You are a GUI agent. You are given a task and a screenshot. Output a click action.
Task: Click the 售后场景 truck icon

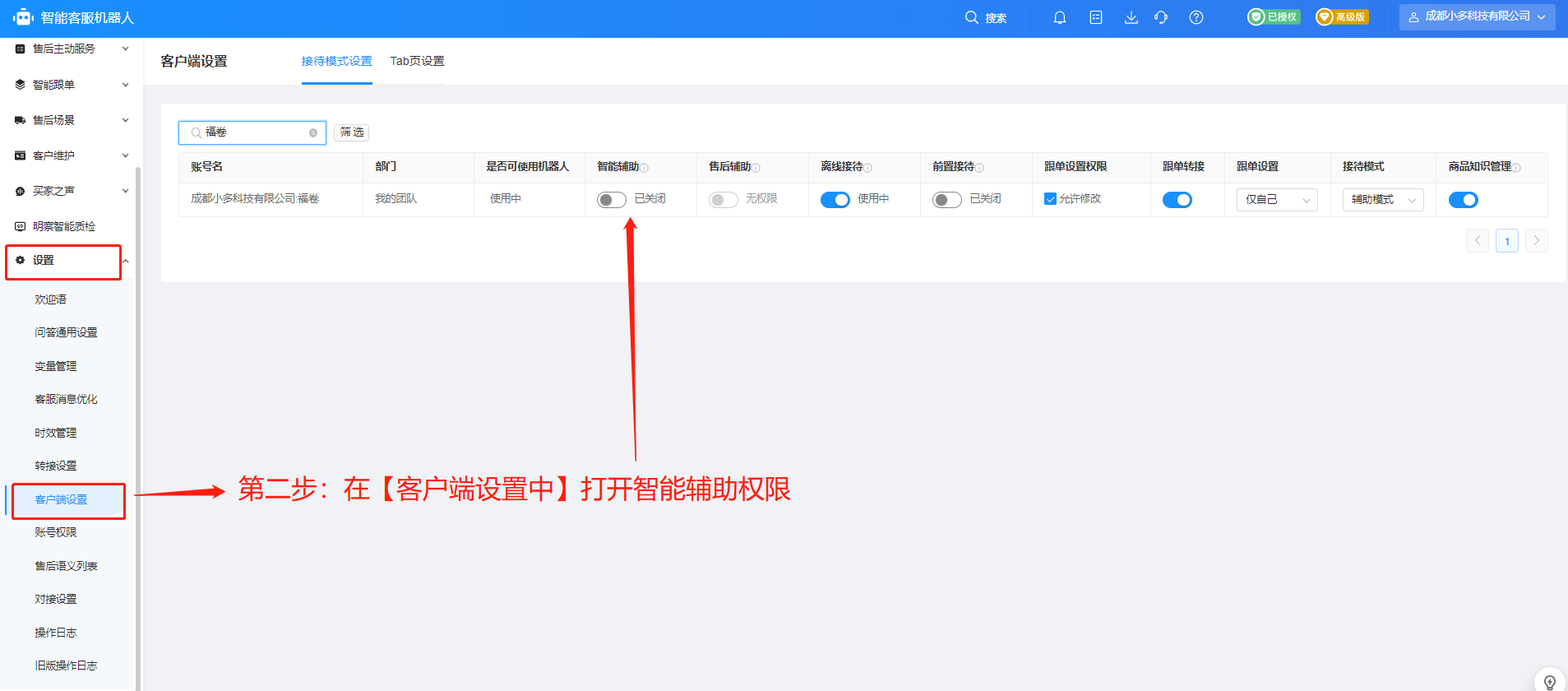pos(21,120)
